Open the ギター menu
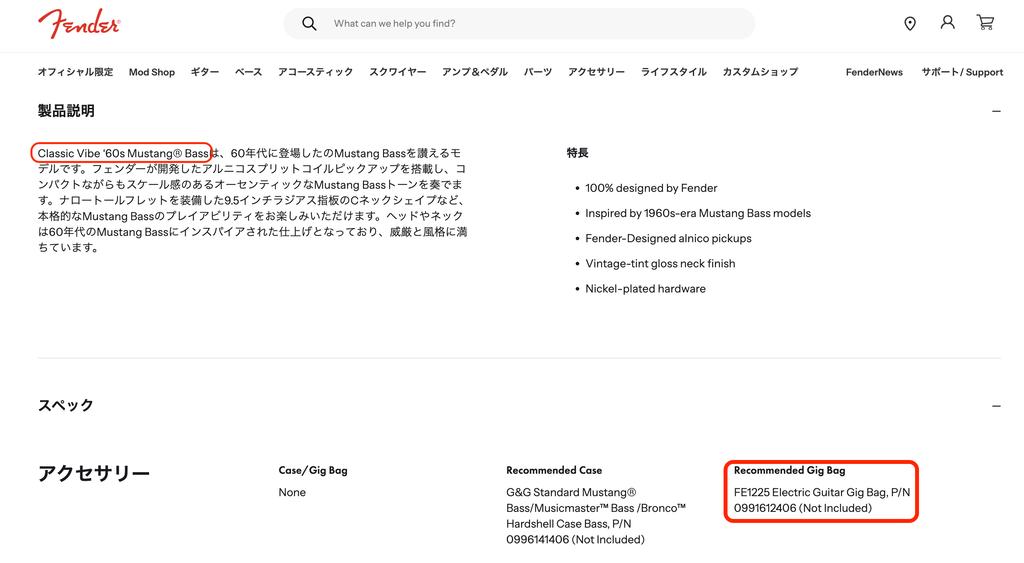This screenshot has height=563, width=1024. pos(204,72)
